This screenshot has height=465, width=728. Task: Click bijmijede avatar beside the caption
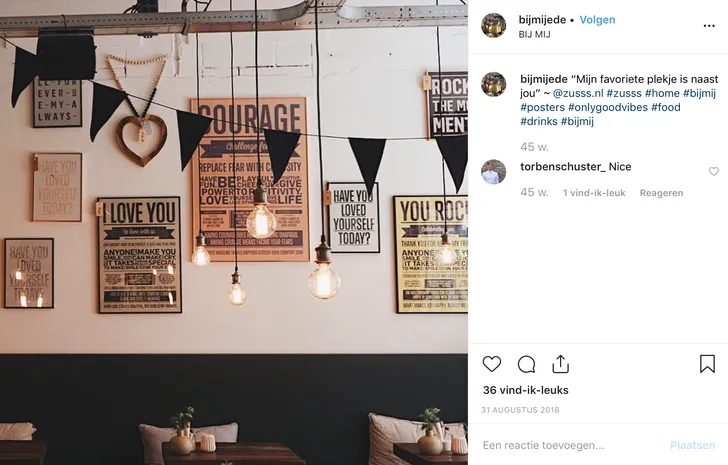[x=494, y=84]
